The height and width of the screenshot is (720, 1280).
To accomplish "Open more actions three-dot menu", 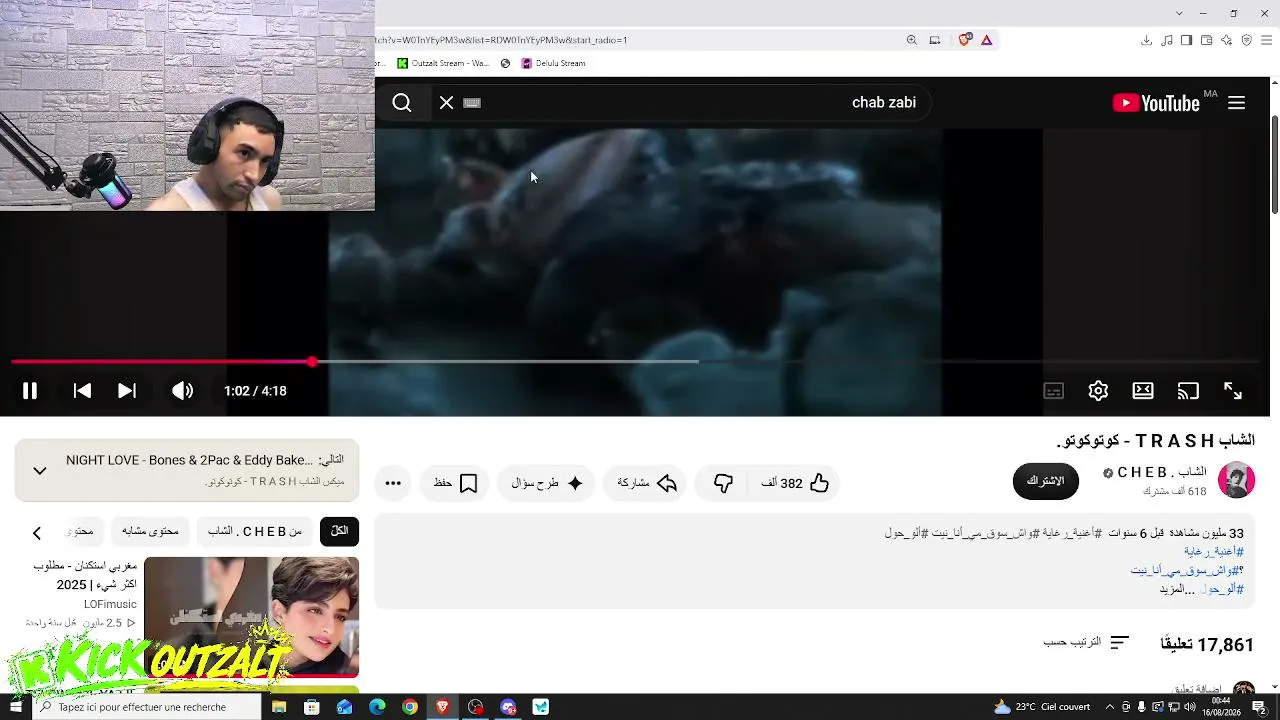I will (x=393, y=483).
